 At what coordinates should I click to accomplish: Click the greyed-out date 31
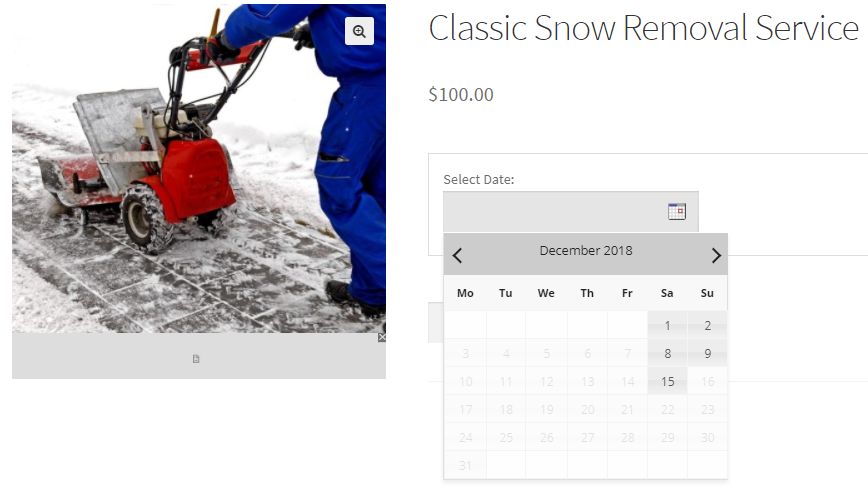pos(465,465)
